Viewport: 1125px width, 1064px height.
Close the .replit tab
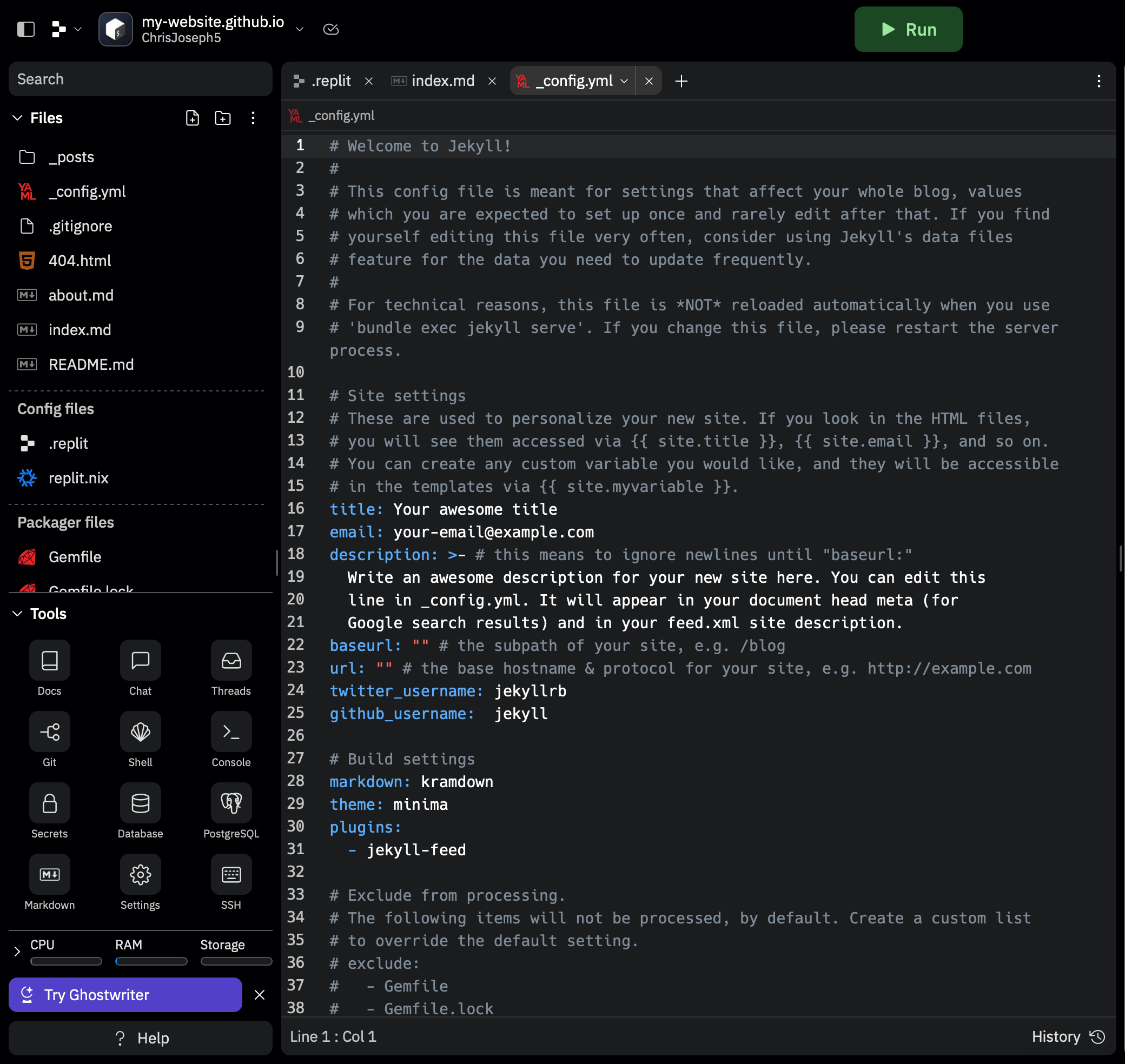(x=369, y=81)
